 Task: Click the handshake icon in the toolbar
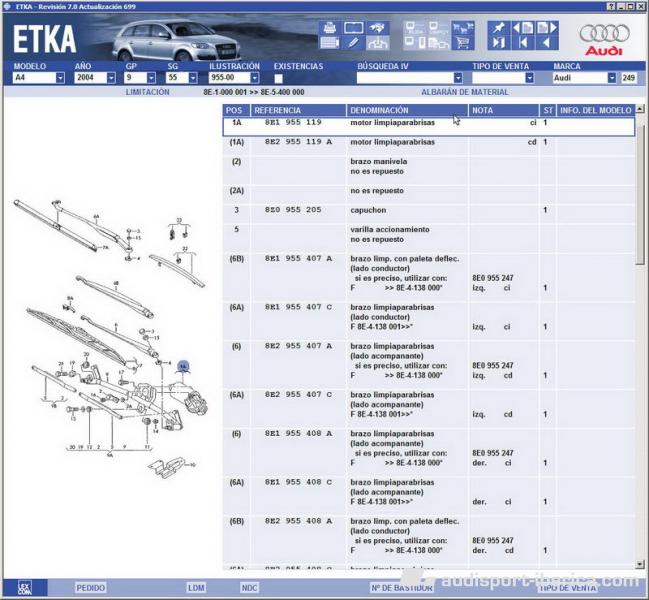(x=377, y=28)
